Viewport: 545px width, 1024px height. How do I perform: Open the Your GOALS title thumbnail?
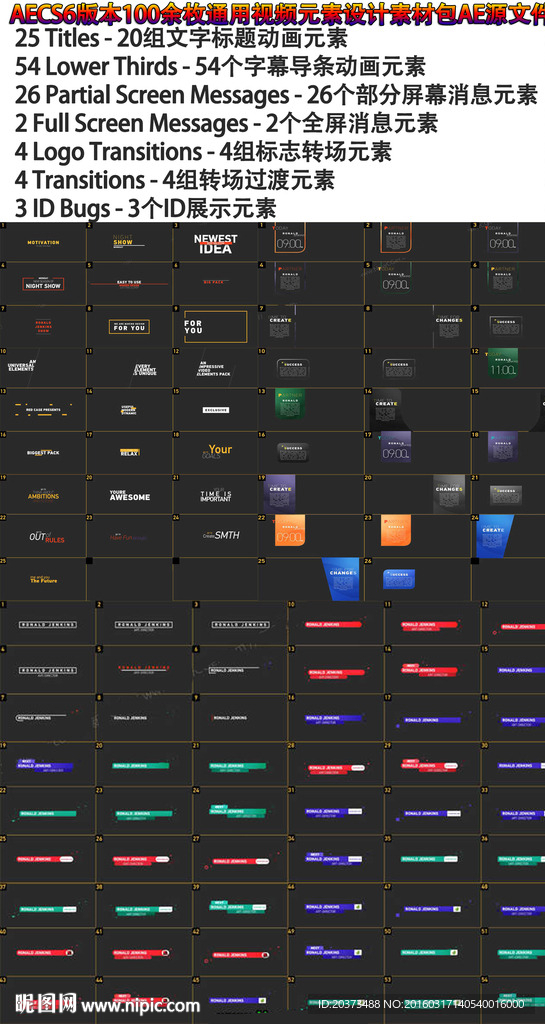click(x=215, y=452)
